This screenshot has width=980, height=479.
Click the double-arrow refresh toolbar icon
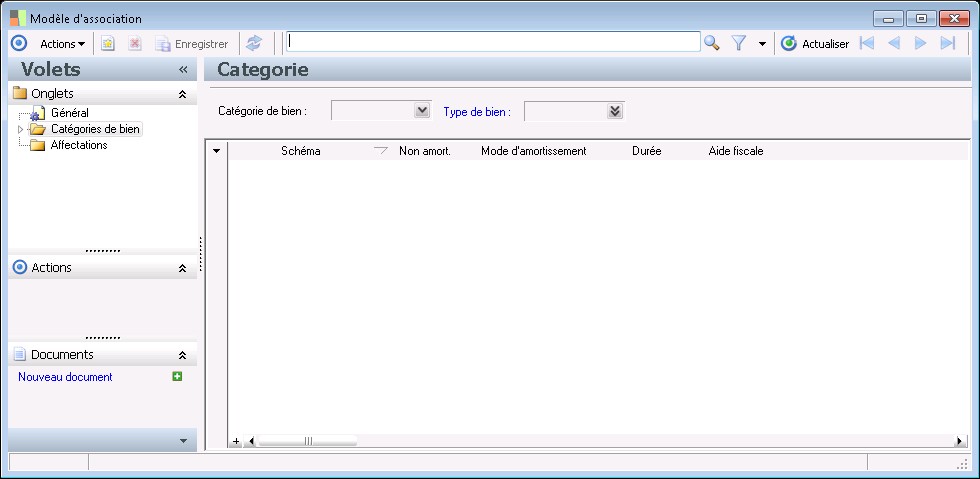tap(253, 43)
